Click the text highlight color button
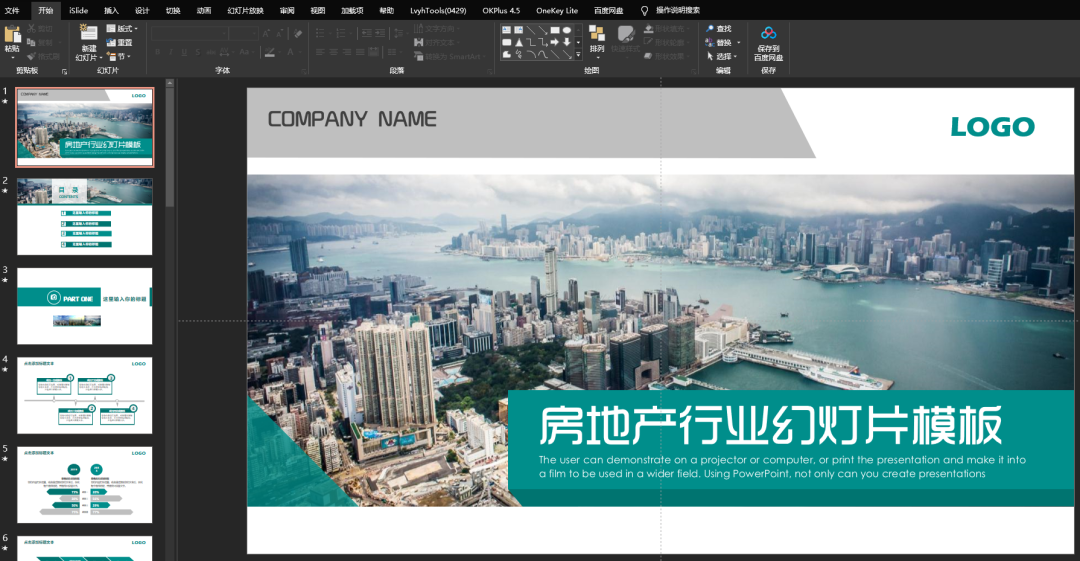Viewport: 1080px width, 561px height. pyautogui.click(x=270, y=52)
